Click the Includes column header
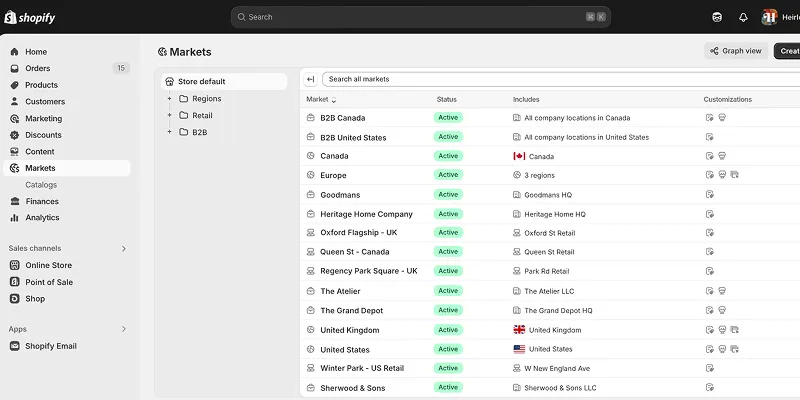This screenshot has width=800, height=400. [x=526, y=99]
